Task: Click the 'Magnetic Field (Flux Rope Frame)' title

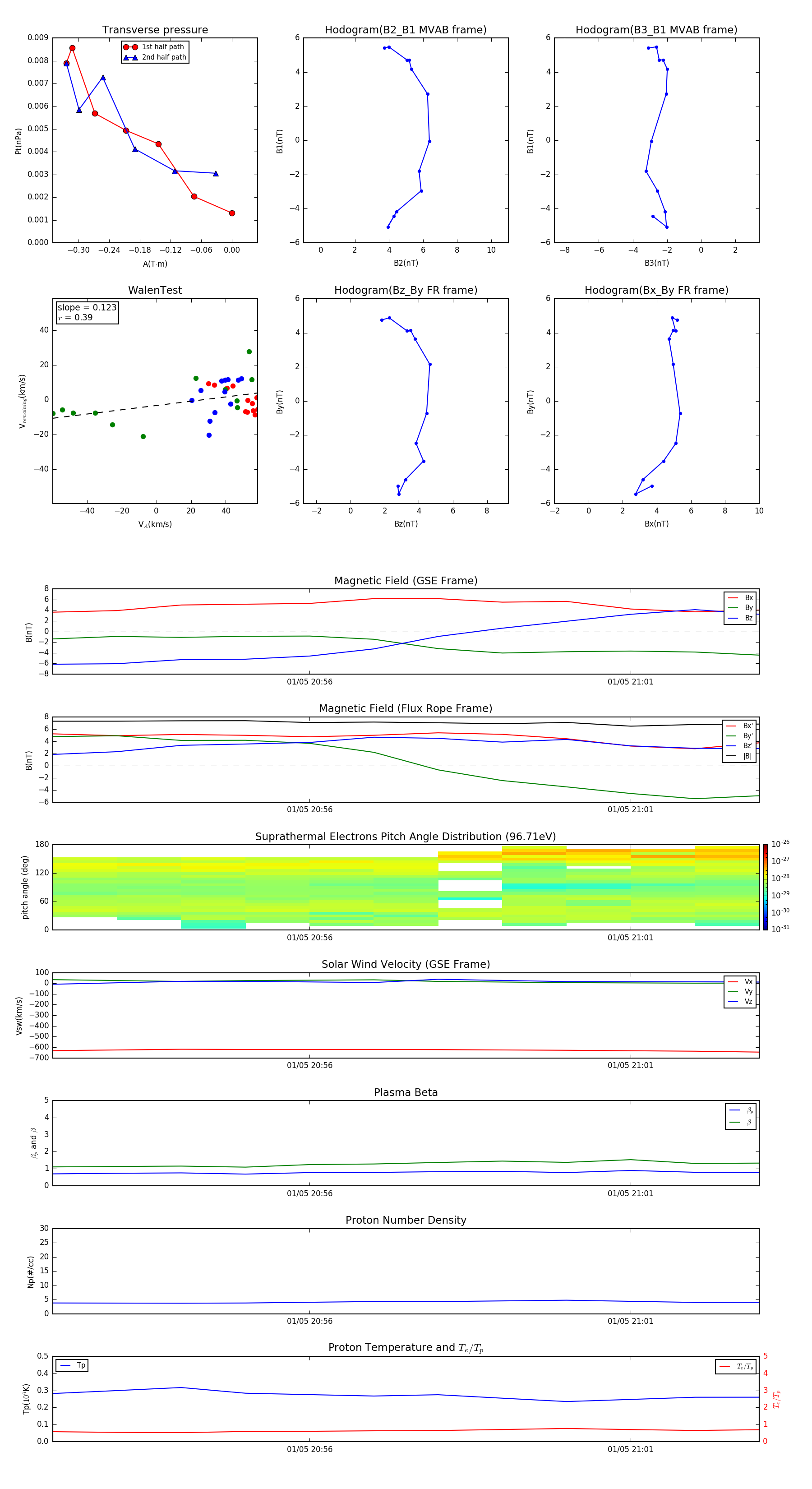Action: click(406, 709)
